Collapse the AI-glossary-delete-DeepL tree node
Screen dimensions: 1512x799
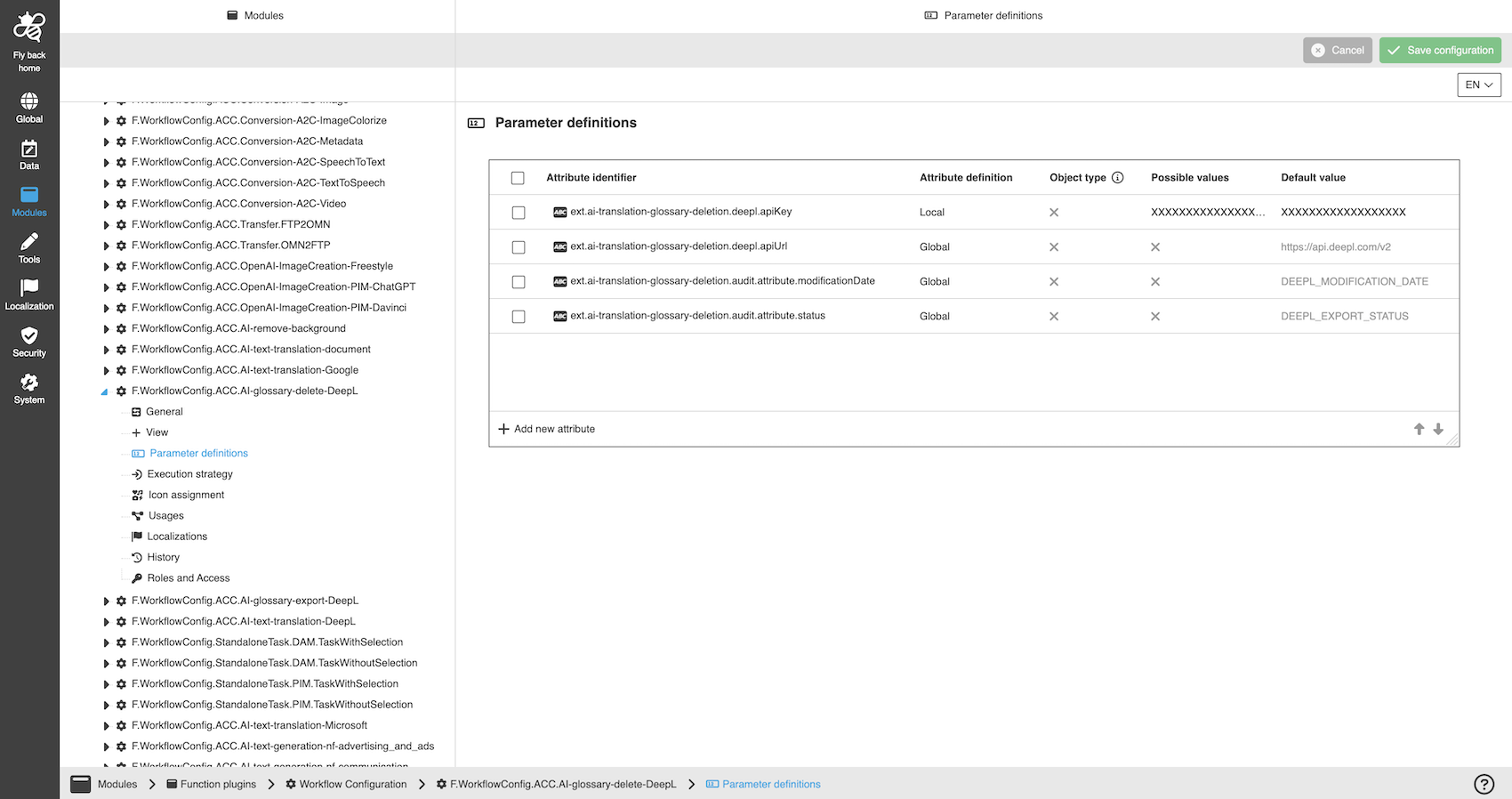(105, 391)
